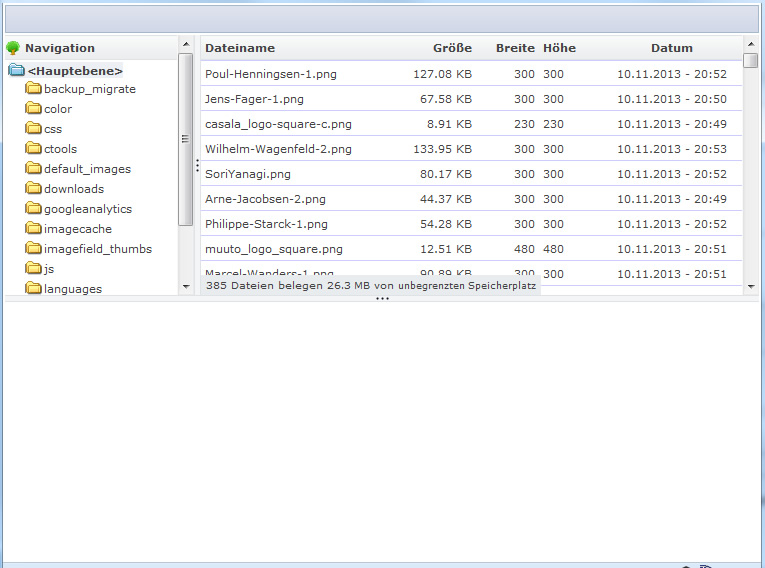Image resolution: width=765 pixels, height=568 pixels.
Task: Click the imagecache folder icon
Action: click(x=33, y=229)
